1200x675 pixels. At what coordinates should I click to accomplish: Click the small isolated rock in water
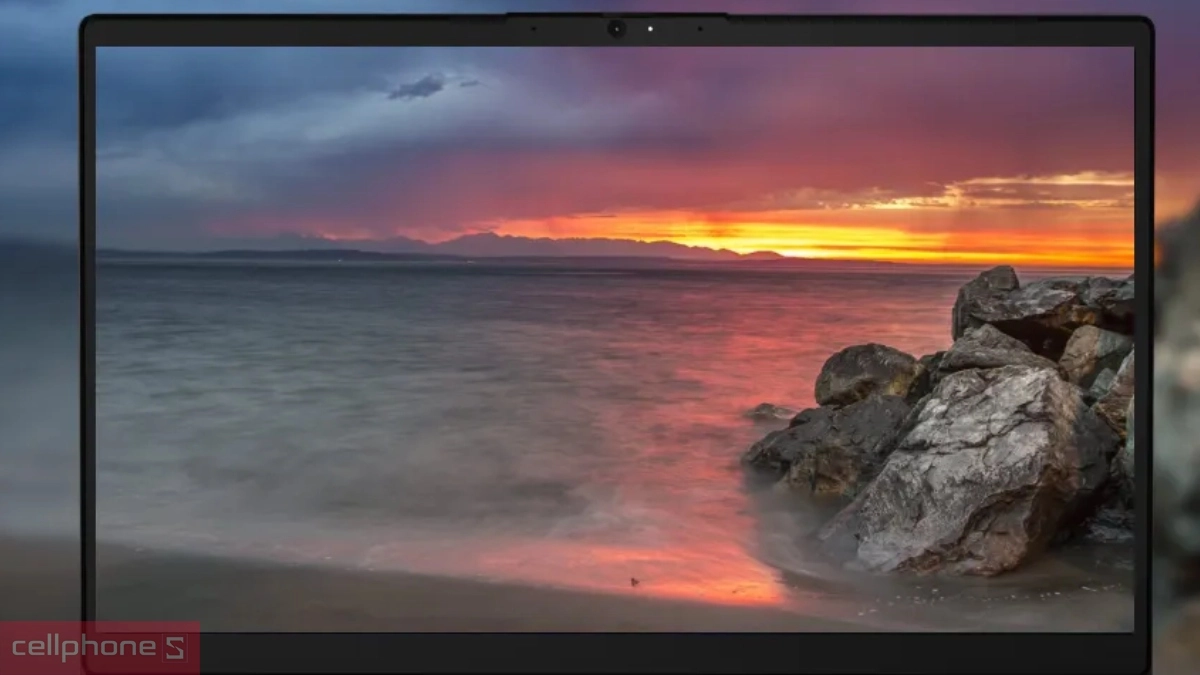pos(770,412)
